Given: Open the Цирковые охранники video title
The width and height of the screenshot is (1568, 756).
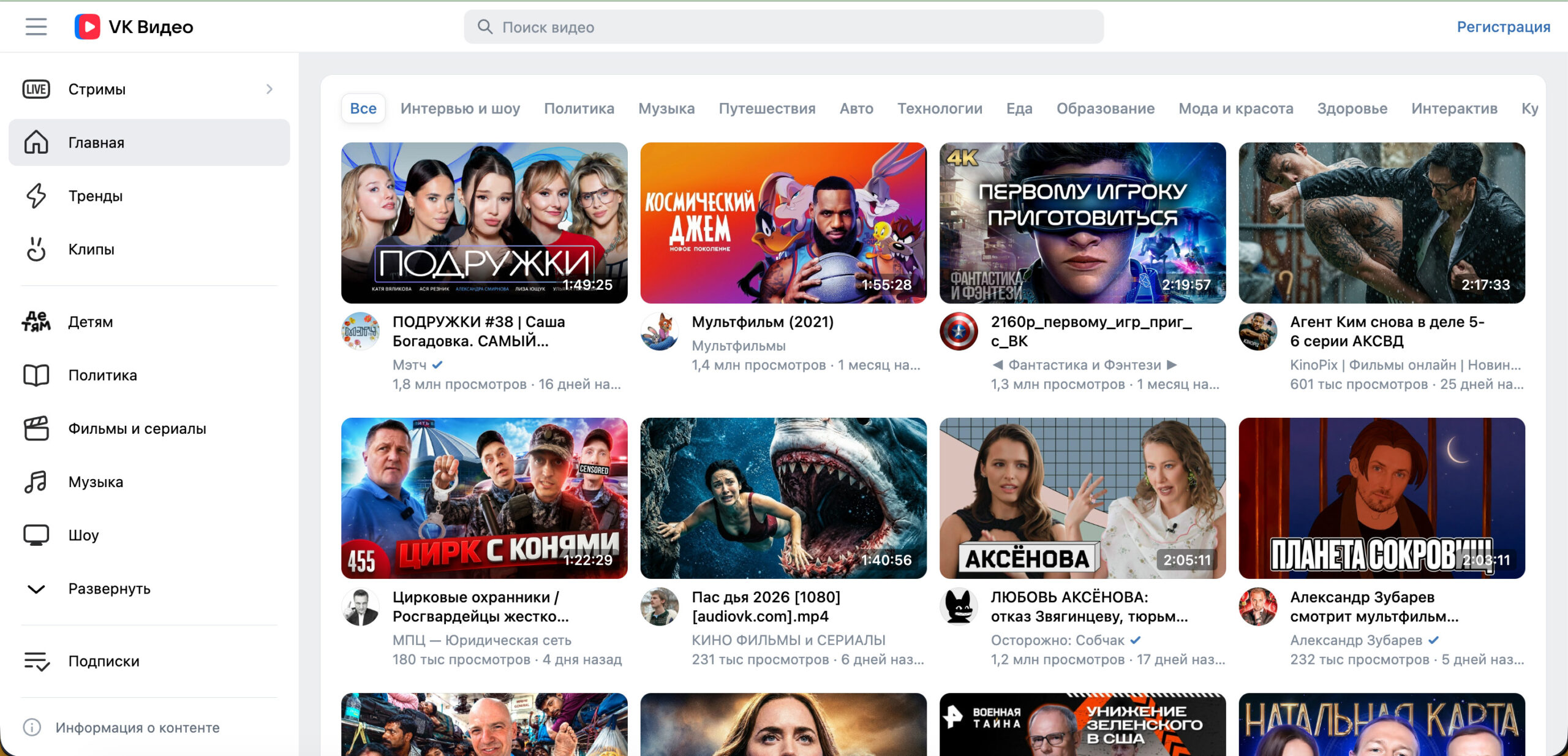Looking at the screenshot, I should point(481,607).
